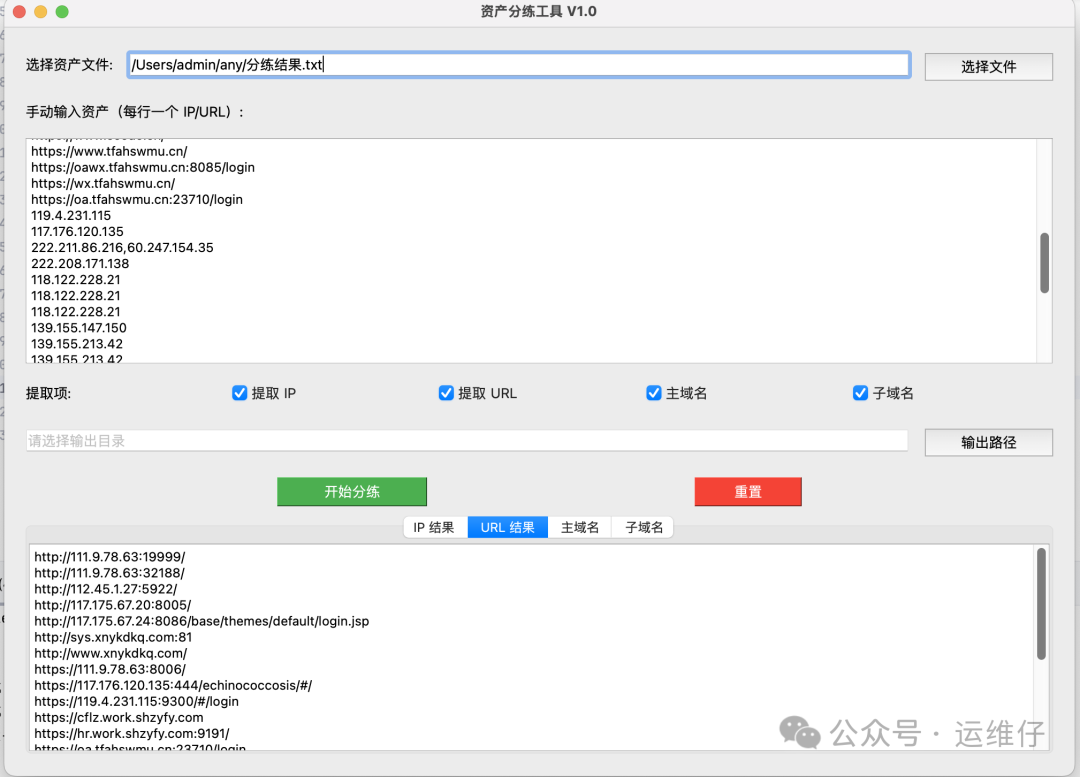This screenshot has width=1080, height=777.
Task: Toggle the 提取 IP checkbox
Action: click(240, 393)
